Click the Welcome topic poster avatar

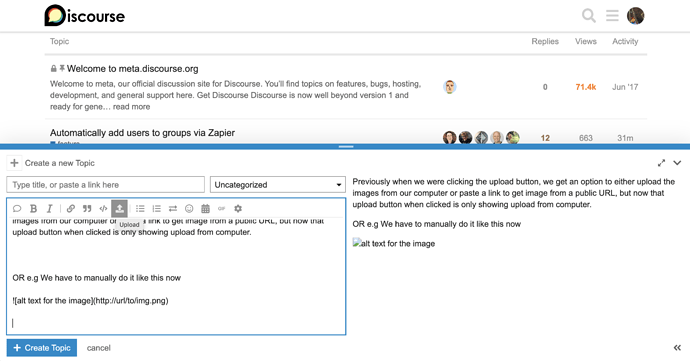449,87
